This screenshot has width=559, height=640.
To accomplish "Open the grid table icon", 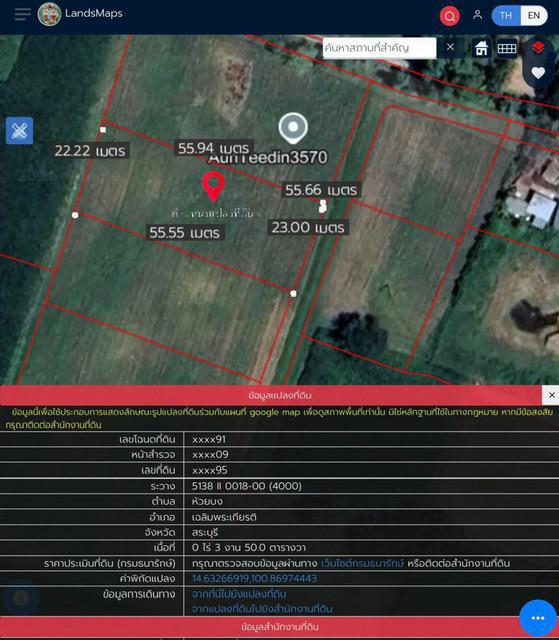I will pyautogui.click(x=507, y=48).
